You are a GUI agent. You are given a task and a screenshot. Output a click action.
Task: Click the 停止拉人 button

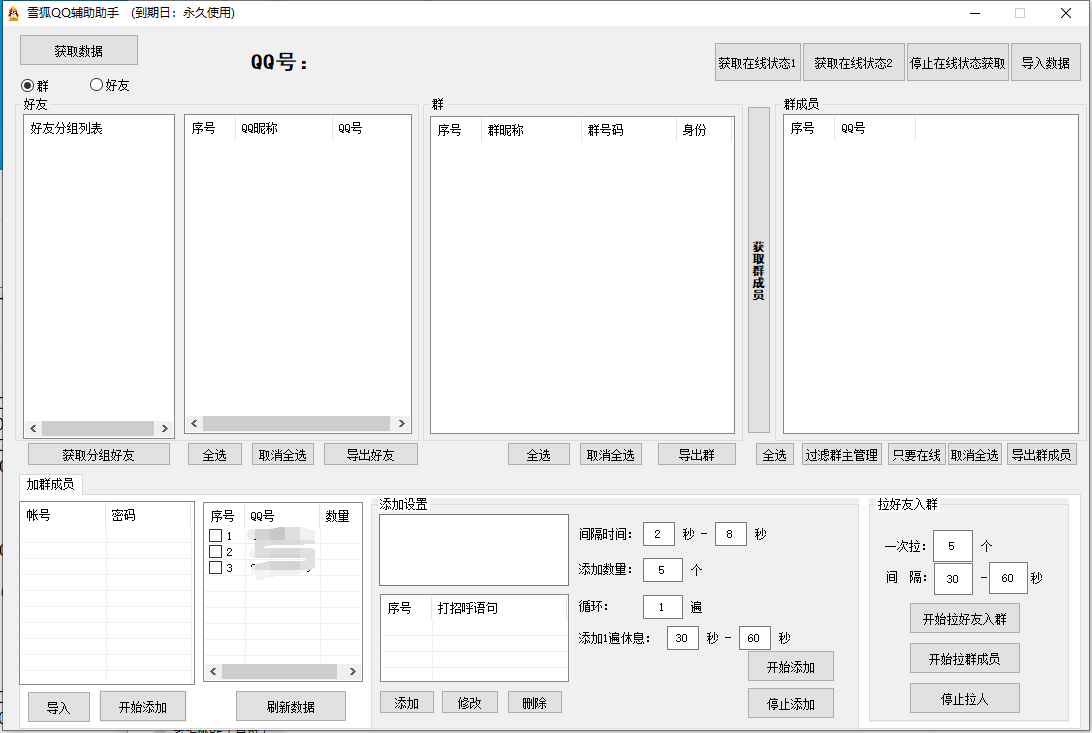point(965,698)
